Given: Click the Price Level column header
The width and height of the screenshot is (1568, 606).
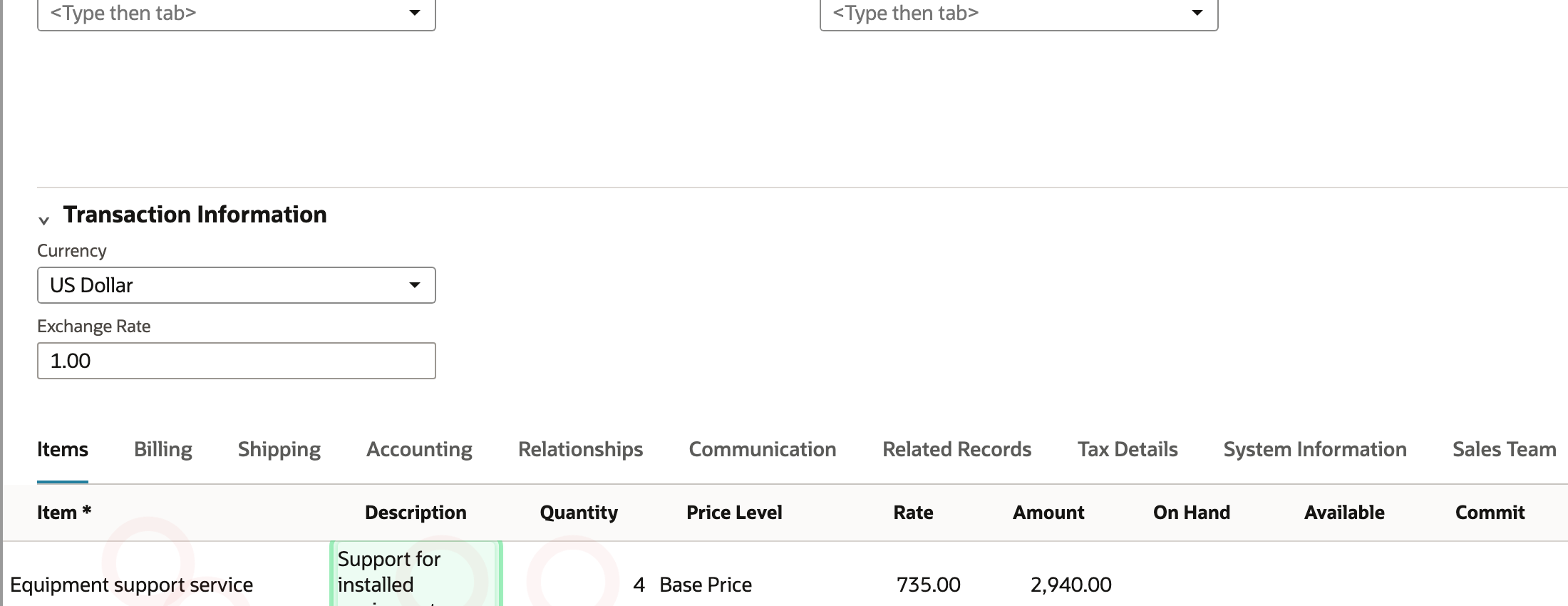Looking at the screenshot, I should click(x=734, y=513).
